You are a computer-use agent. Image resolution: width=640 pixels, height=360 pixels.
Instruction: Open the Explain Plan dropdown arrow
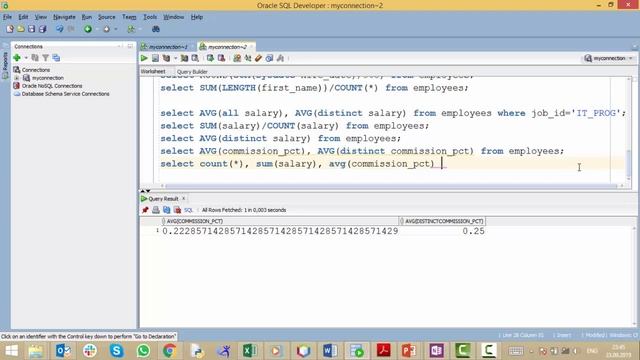point(176,58)
